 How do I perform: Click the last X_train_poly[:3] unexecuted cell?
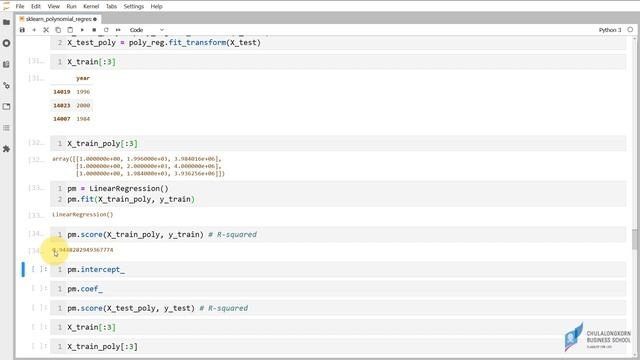tap(338, 346)
